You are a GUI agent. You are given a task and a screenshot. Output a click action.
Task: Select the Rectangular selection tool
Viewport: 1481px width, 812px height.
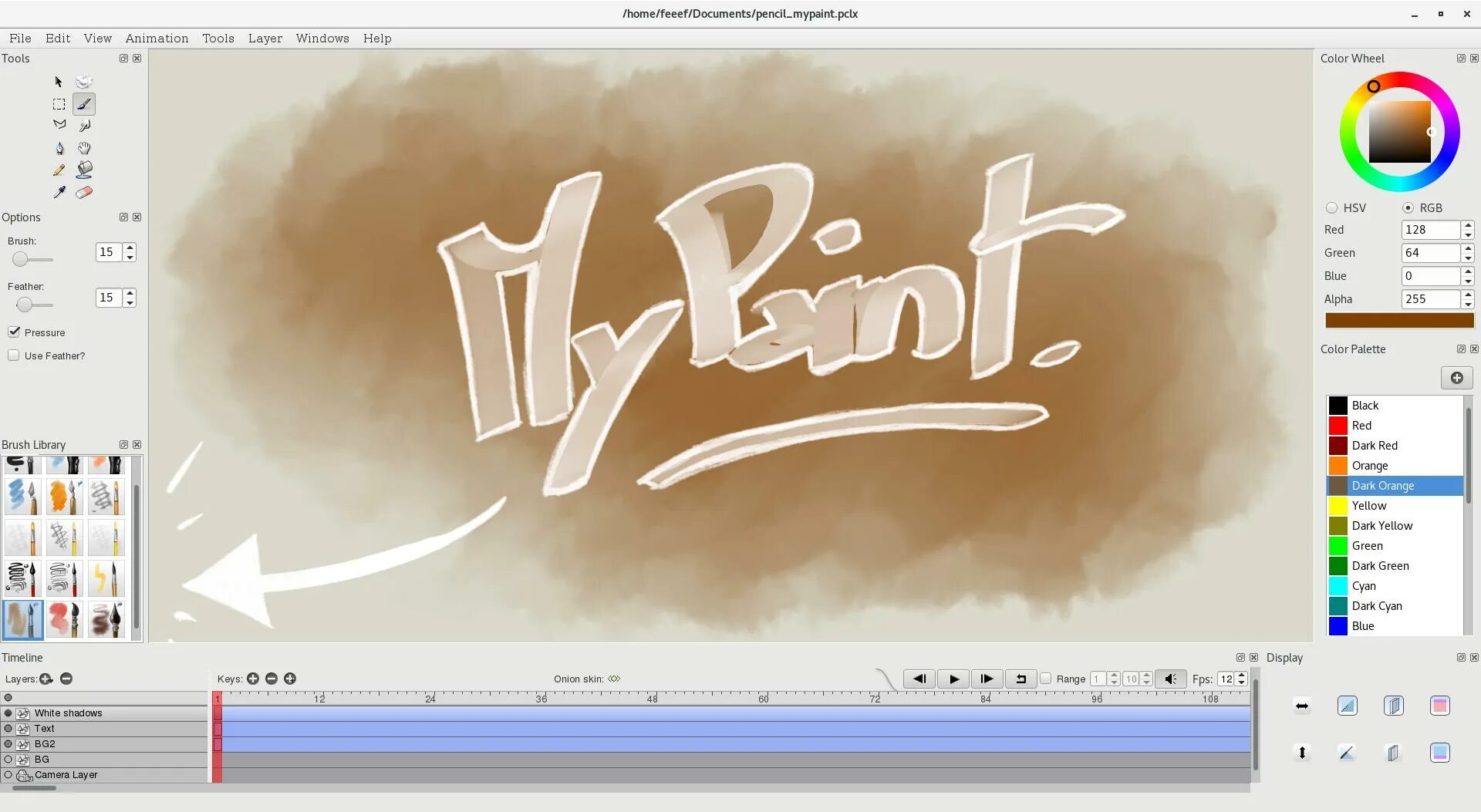(x=59, y=104)
